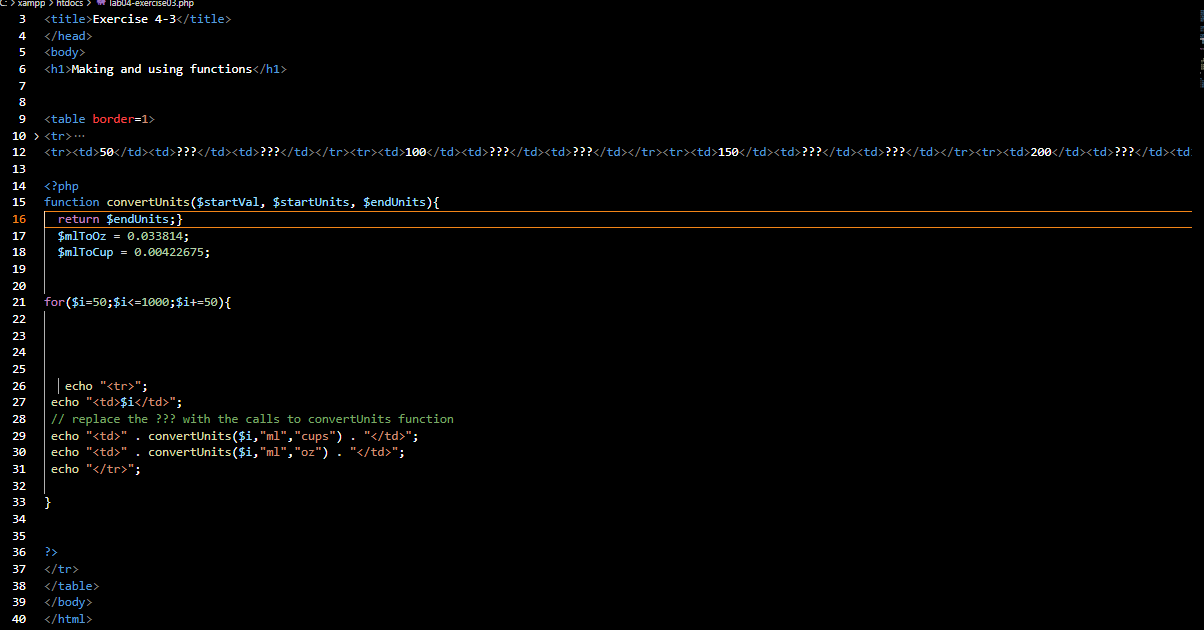1204x630 pixels.
Task: Click the heading text 'Making and using functions'
Action: (x=161, y=69)
